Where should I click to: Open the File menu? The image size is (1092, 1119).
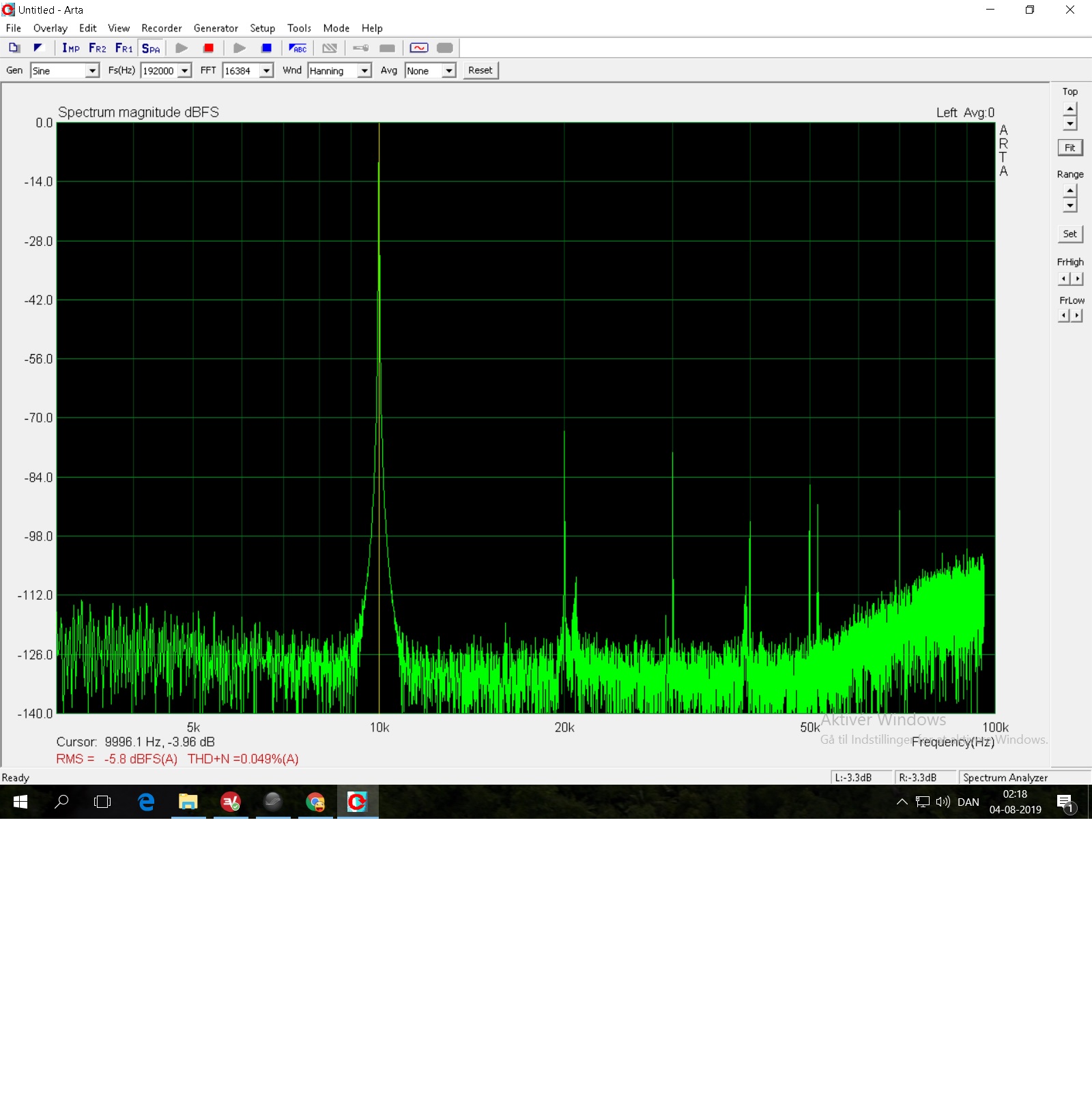(14, 28)
